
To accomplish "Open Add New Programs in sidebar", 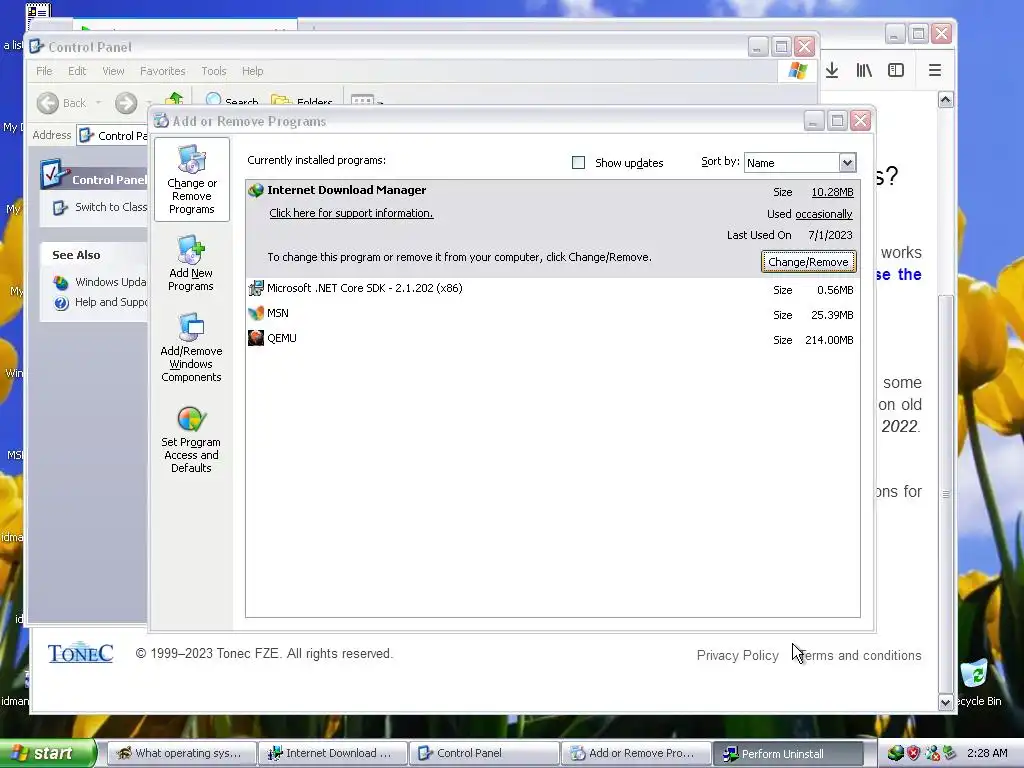I will 191,264.
